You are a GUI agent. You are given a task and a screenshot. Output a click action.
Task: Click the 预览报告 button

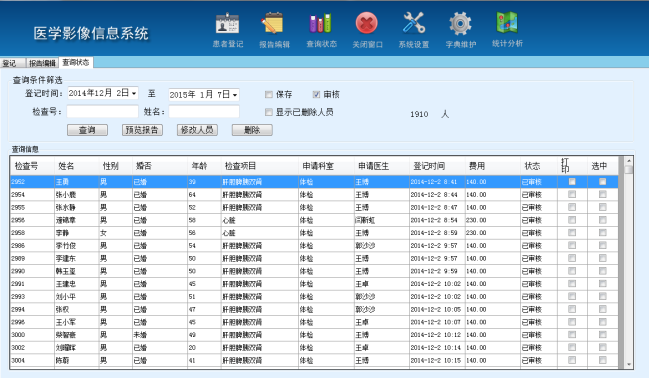point(142,130)
